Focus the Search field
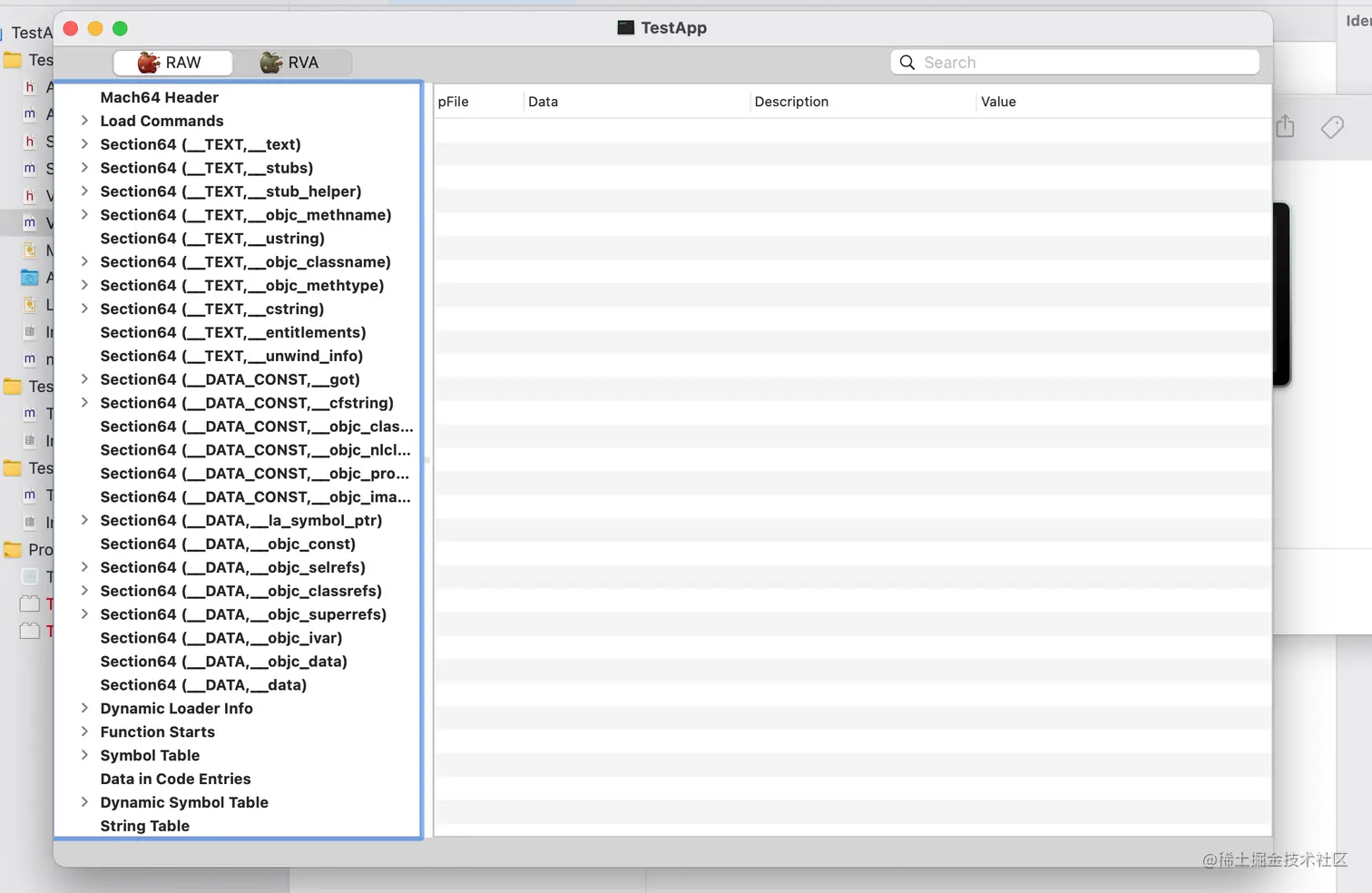The width and height of the screenshot is (1372, 893). pos(1075,63)
